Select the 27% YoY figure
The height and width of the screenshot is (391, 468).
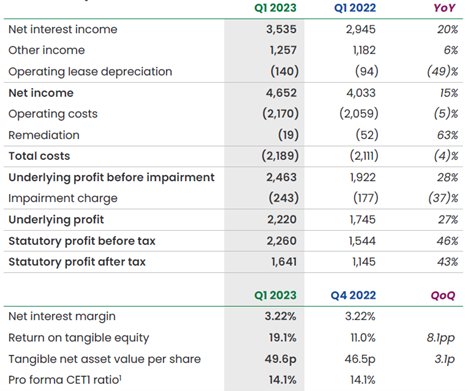[448, 220]
